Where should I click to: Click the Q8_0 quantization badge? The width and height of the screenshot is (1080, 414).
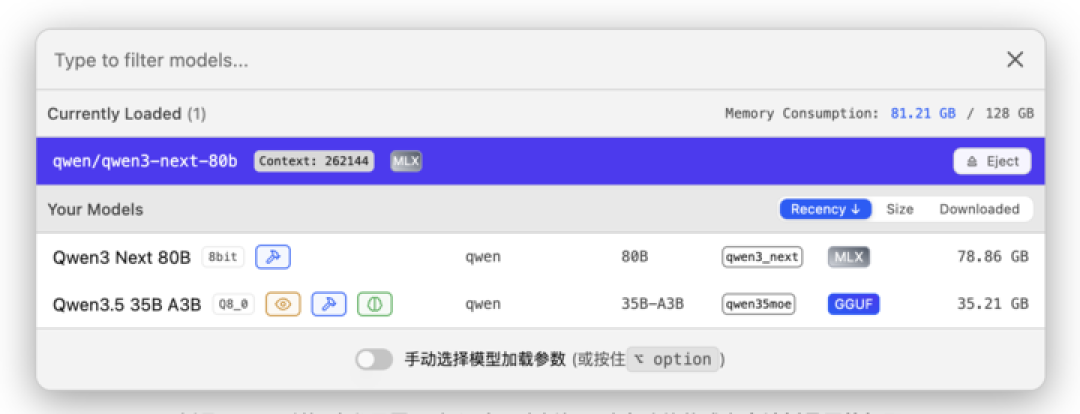[233, 304]
